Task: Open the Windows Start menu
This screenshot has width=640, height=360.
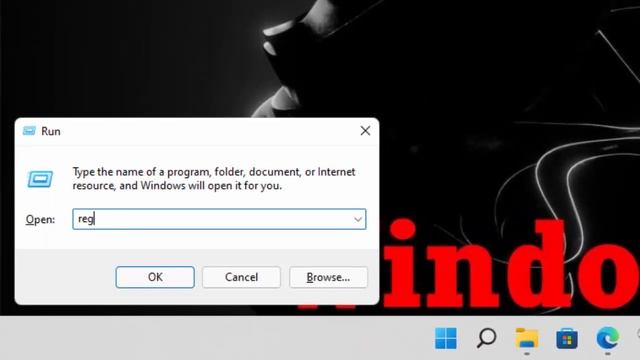Action: tap(446, 338)
